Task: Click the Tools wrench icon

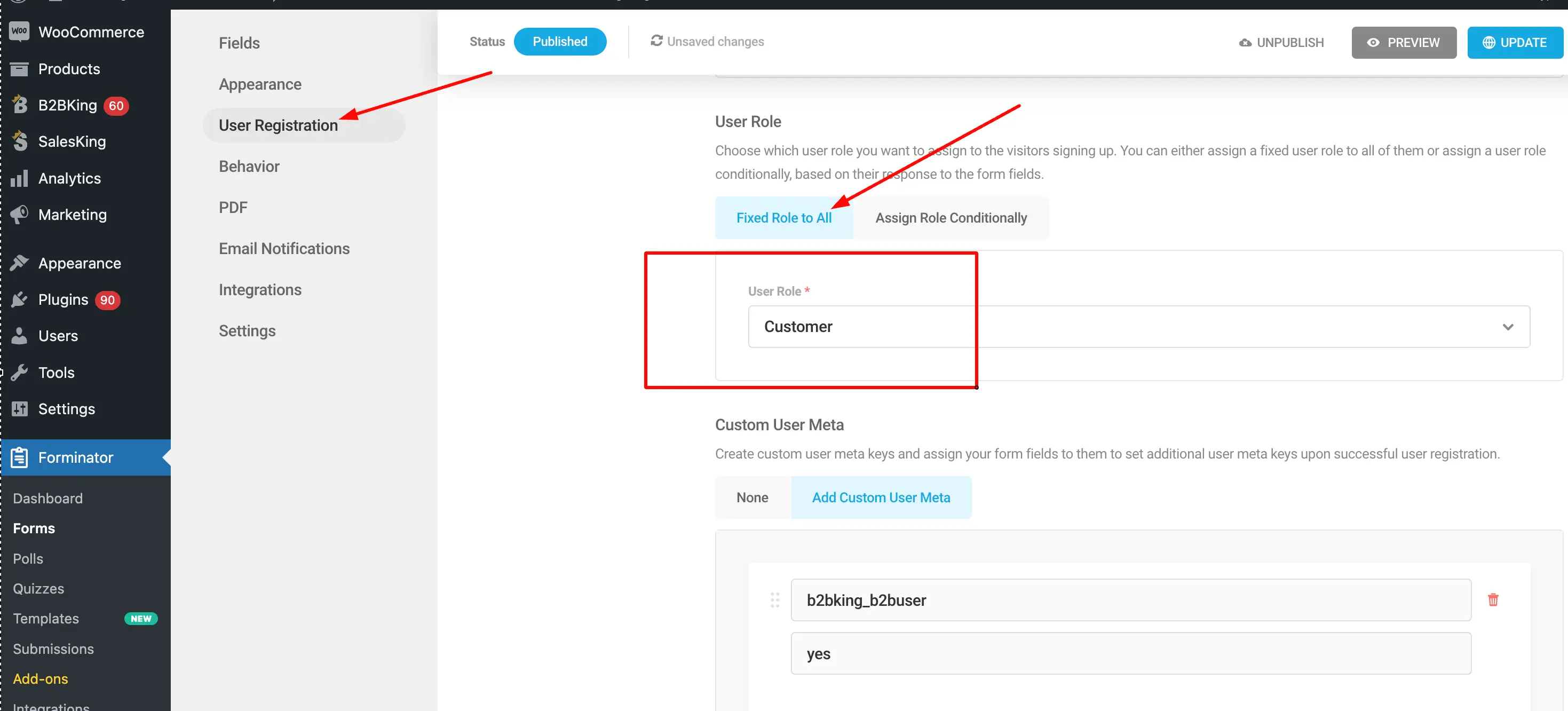Action: (19, 372)
